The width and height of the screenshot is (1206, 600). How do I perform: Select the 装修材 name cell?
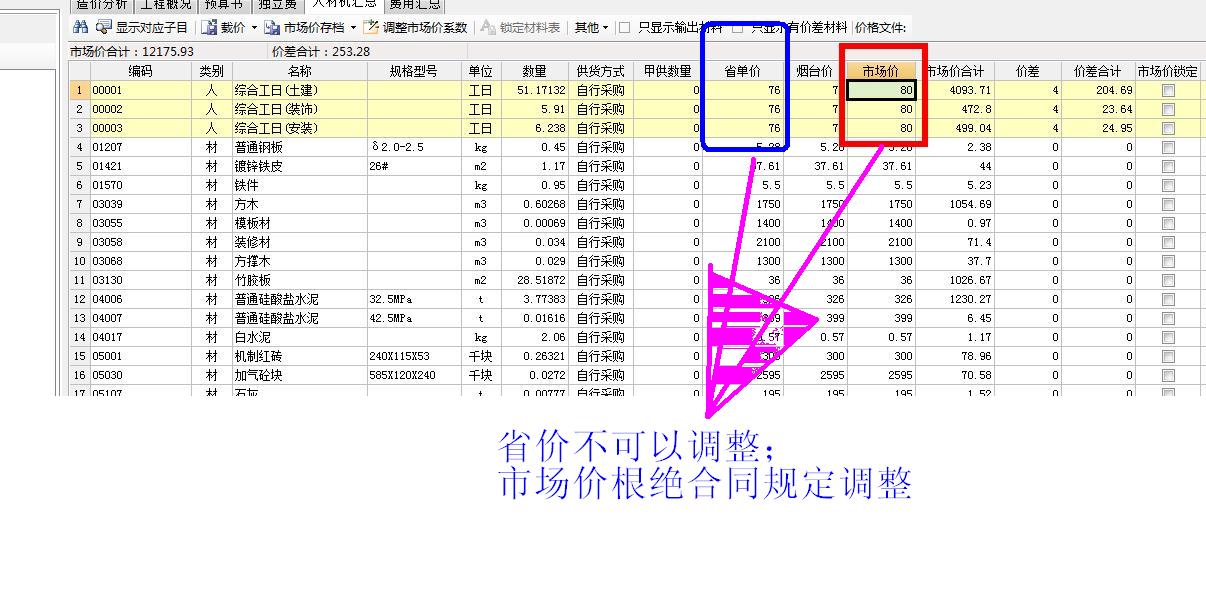coord(299,242)
